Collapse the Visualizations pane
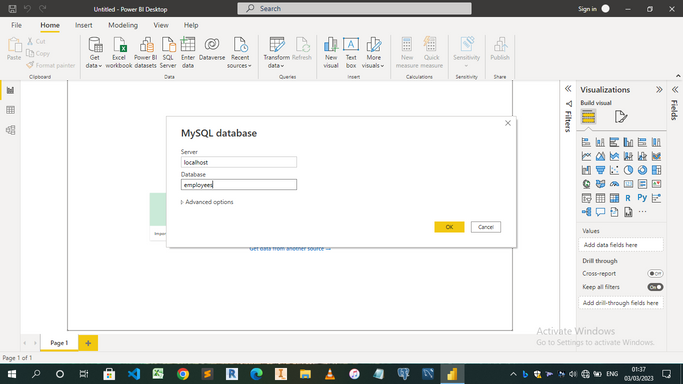Screen dimensions: 683x384 click(659, 90)
